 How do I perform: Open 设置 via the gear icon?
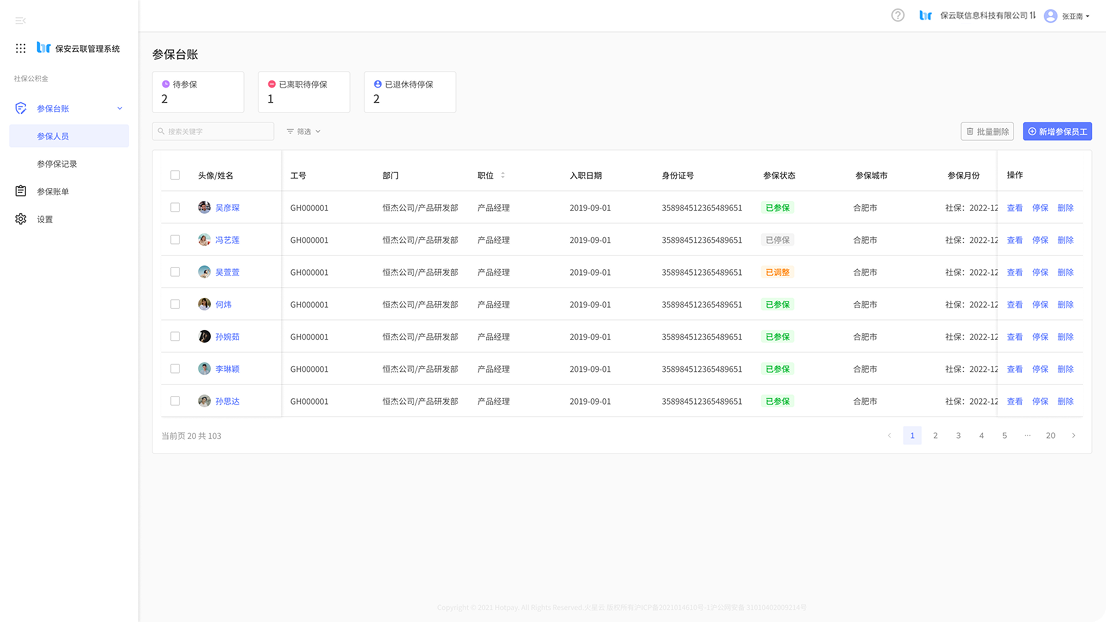coord(20,219)
